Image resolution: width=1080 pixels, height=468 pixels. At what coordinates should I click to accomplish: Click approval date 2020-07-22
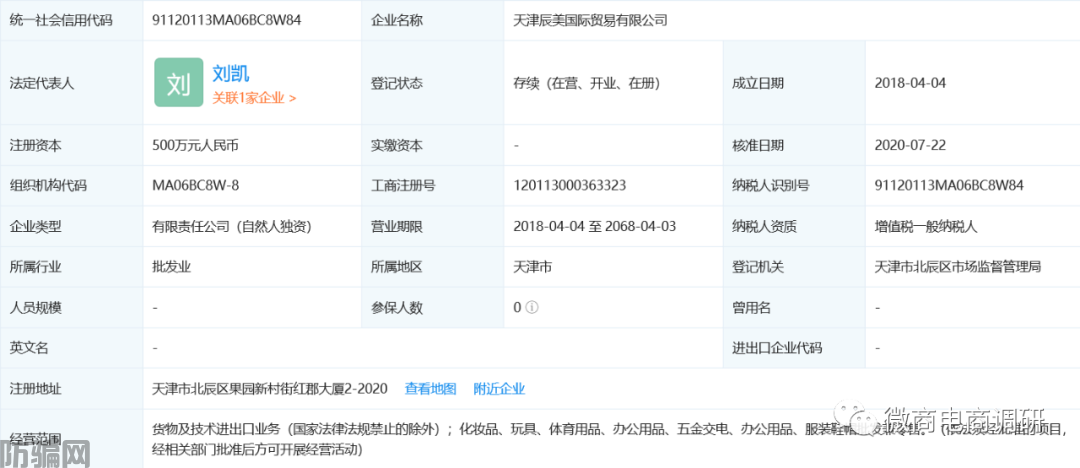point(911,145)
